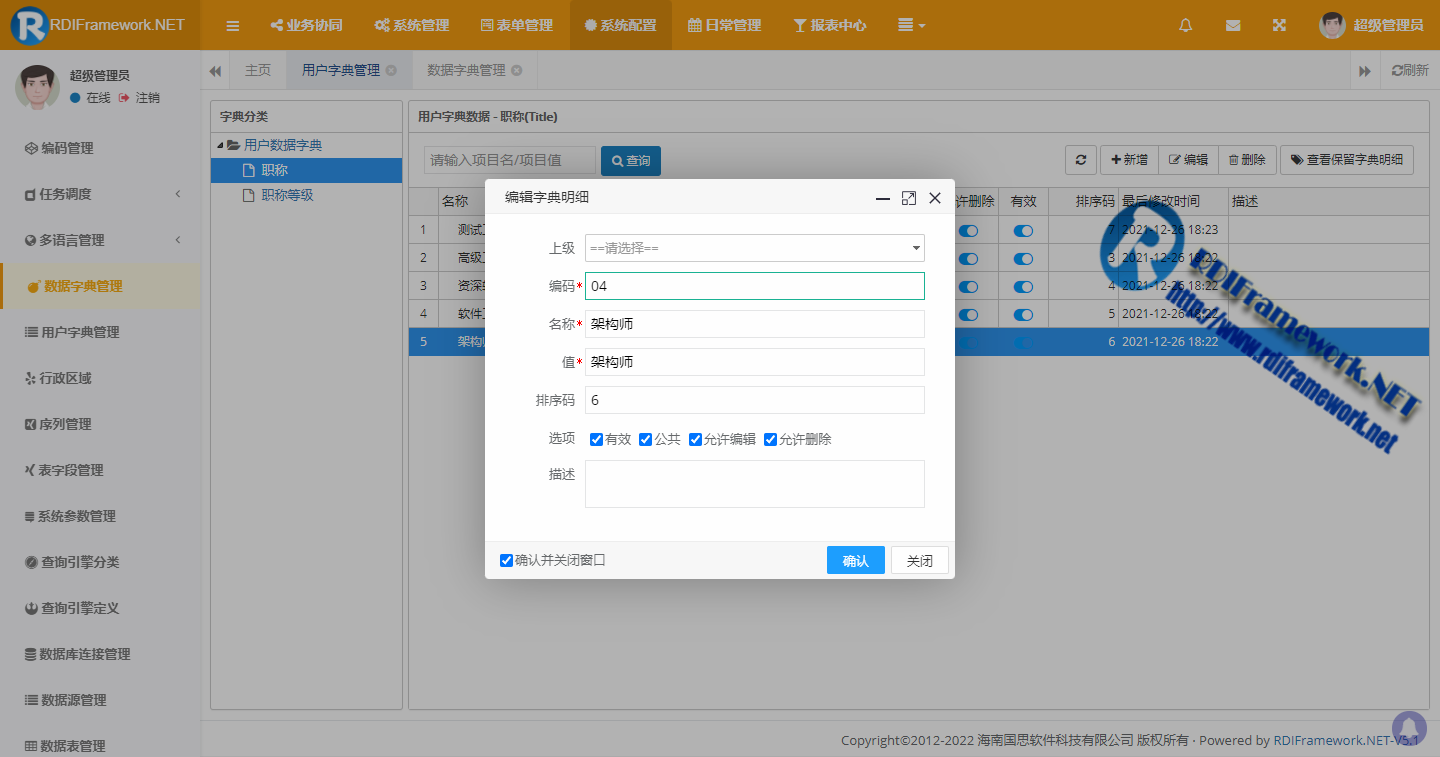
Task: Open the mail envelope icon
Action: click(x=1233, y=25)
